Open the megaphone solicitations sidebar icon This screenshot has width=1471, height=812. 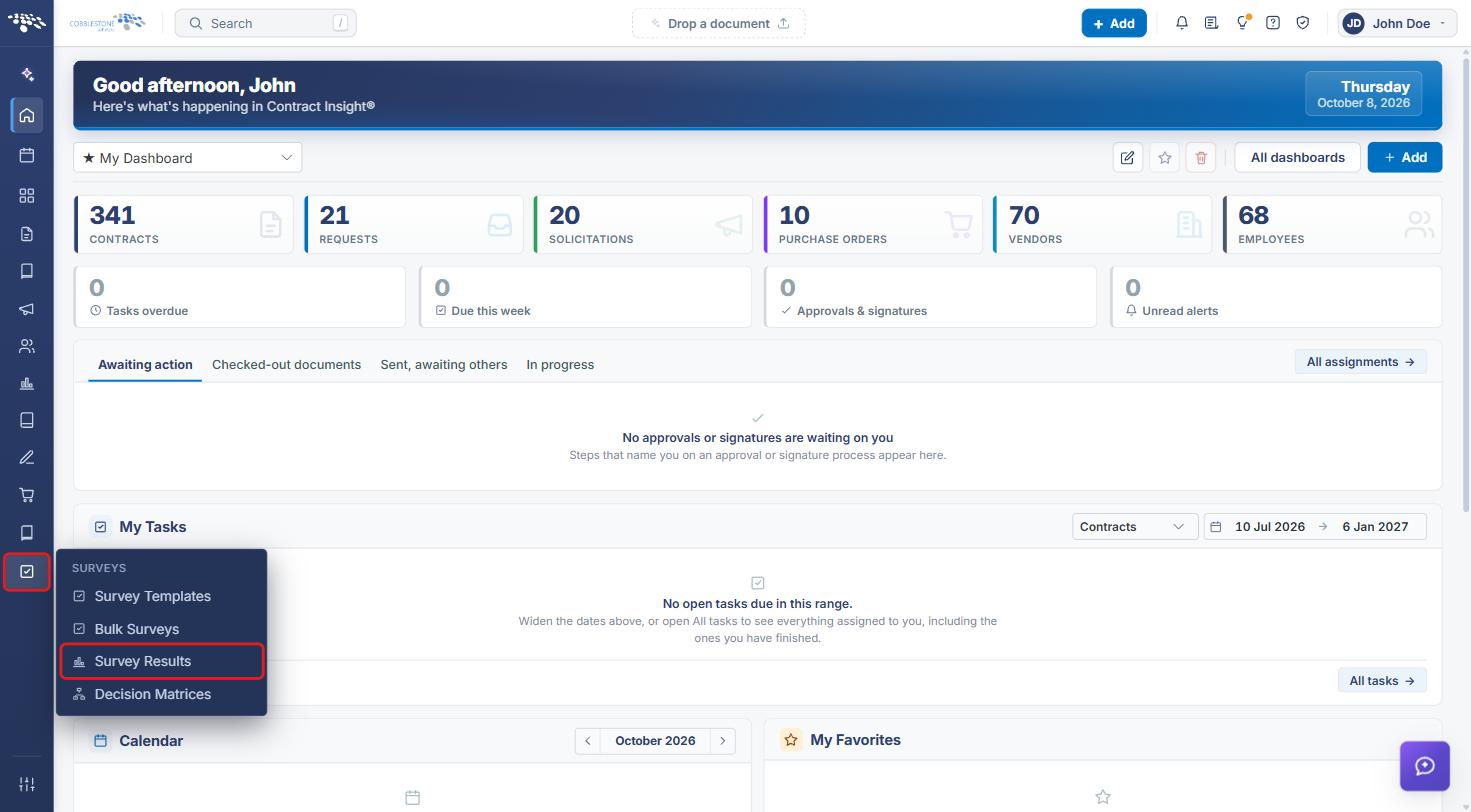(x=27, y=309)
